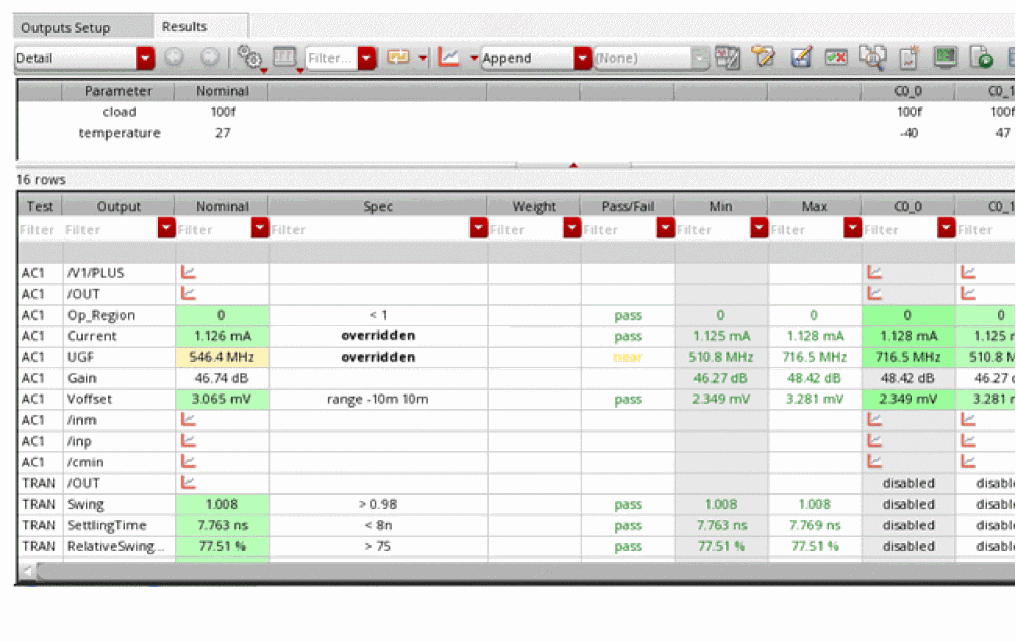Viewport: 1016px width, 642px height.
Task: Open the Min column filter dropdown
Action: 759,228
